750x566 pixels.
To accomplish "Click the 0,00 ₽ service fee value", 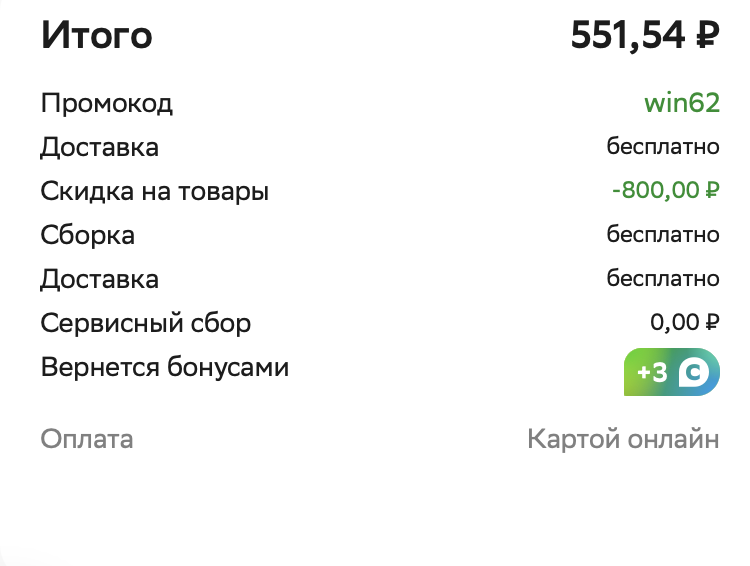I will click(685, 323).
